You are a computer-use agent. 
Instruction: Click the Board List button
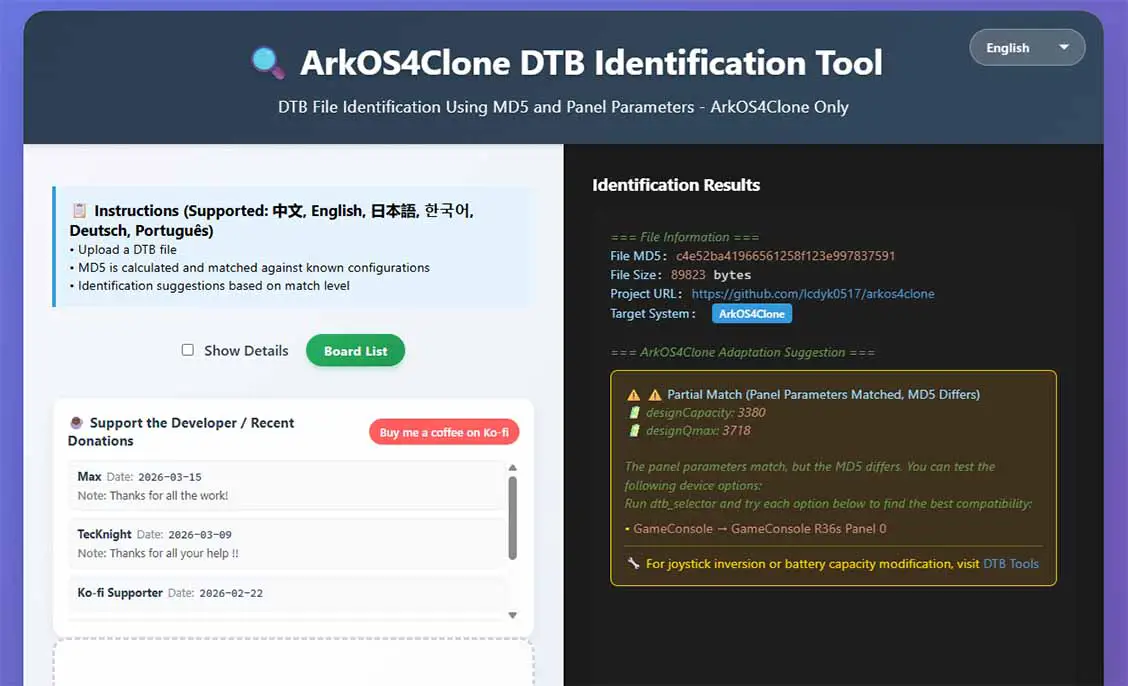pos(355,351)
